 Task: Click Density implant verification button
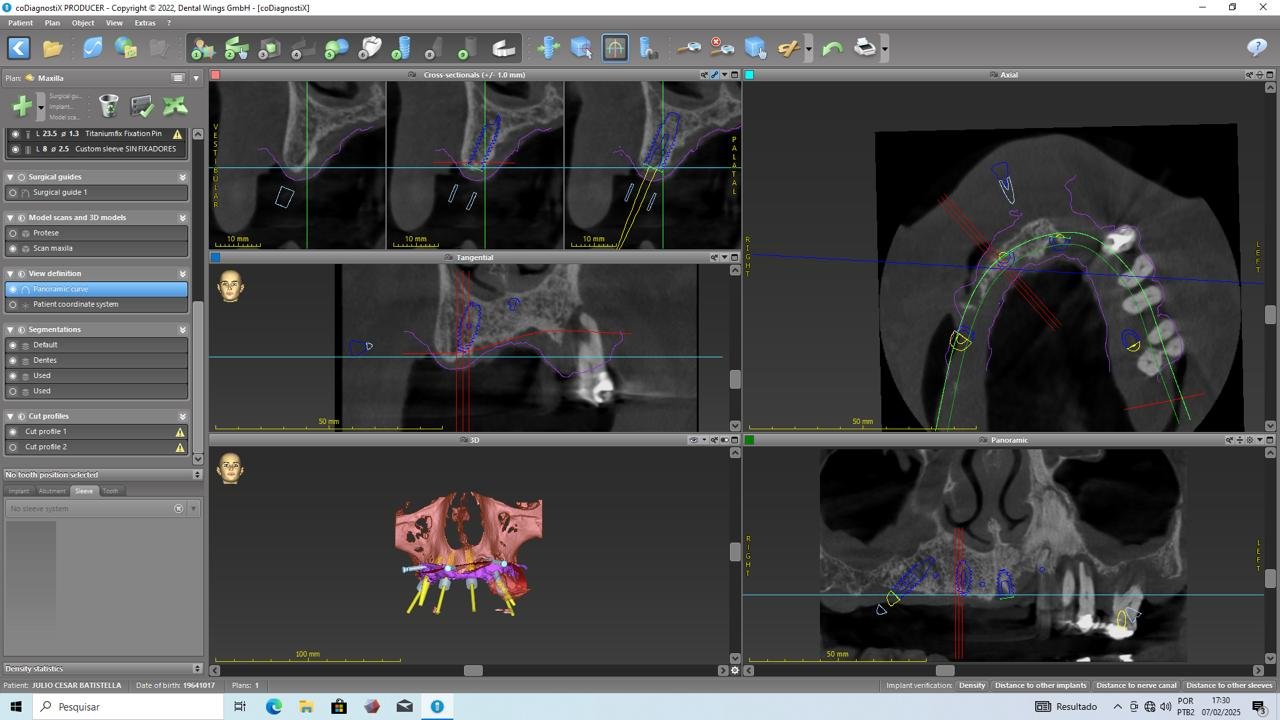click(x=971, y=685)
